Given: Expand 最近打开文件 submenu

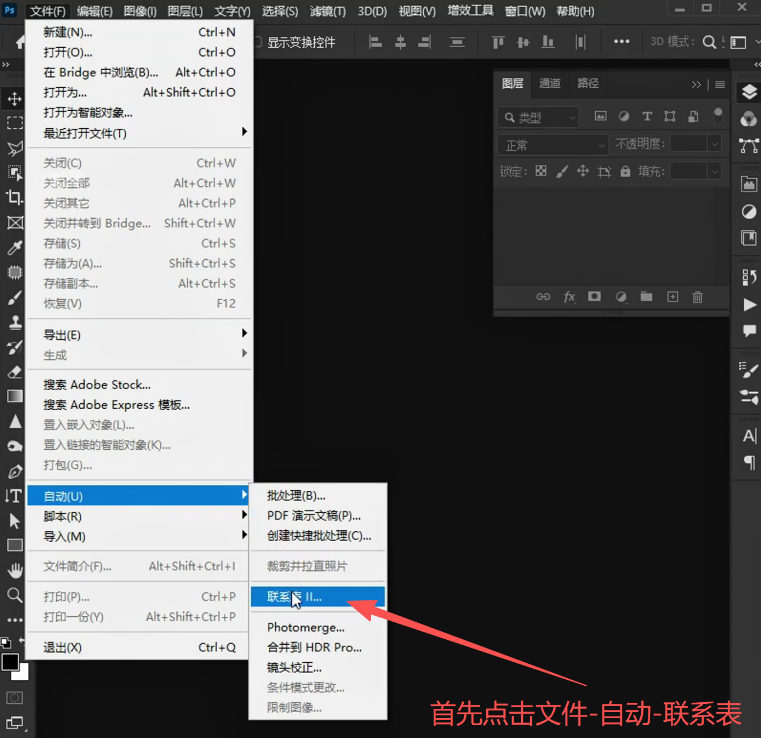Looking at the screenshot, I should pos(140,133).
